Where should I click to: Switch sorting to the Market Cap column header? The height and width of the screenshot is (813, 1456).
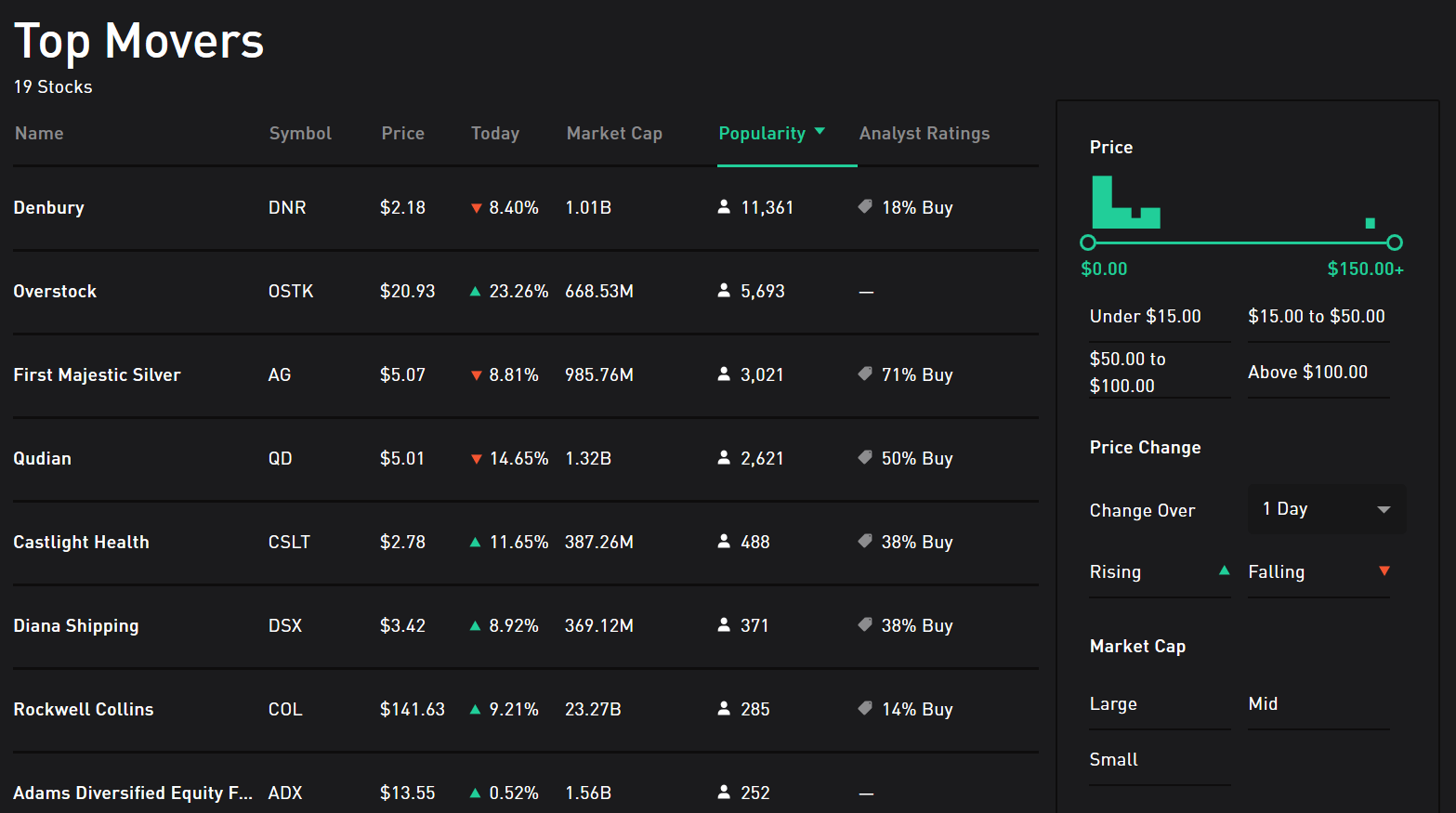pyautogui.click(x=613, y=133)
